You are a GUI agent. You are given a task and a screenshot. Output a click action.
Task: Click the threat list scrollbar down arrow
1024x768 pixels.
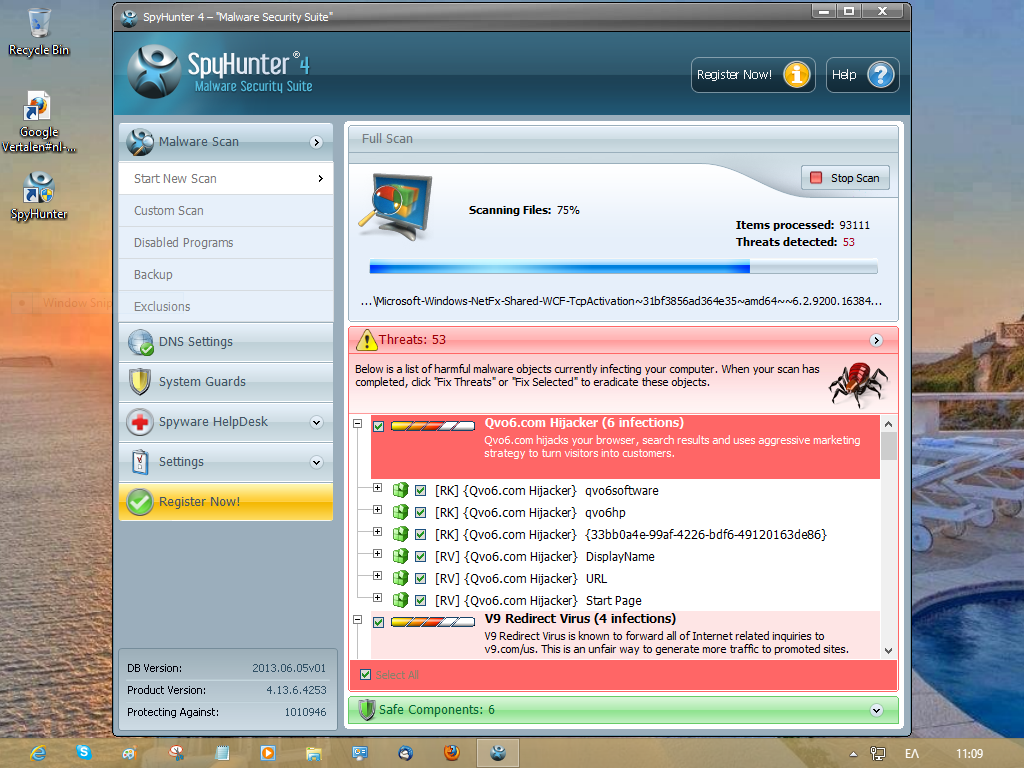(888, 650)
